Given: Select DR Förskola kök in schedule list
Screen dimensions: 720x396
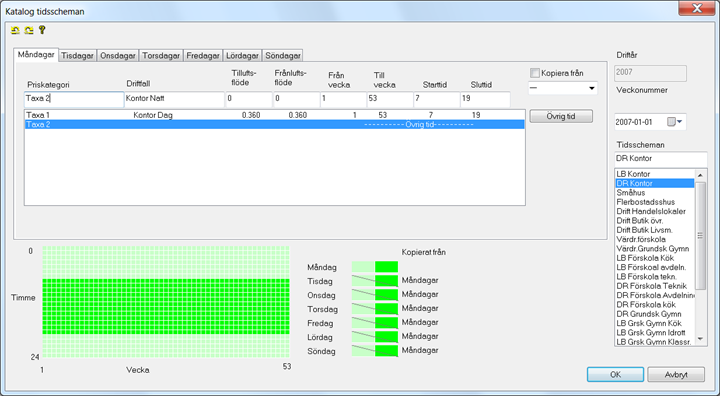Looking at the screenshot, I should (x=654, y=305).
